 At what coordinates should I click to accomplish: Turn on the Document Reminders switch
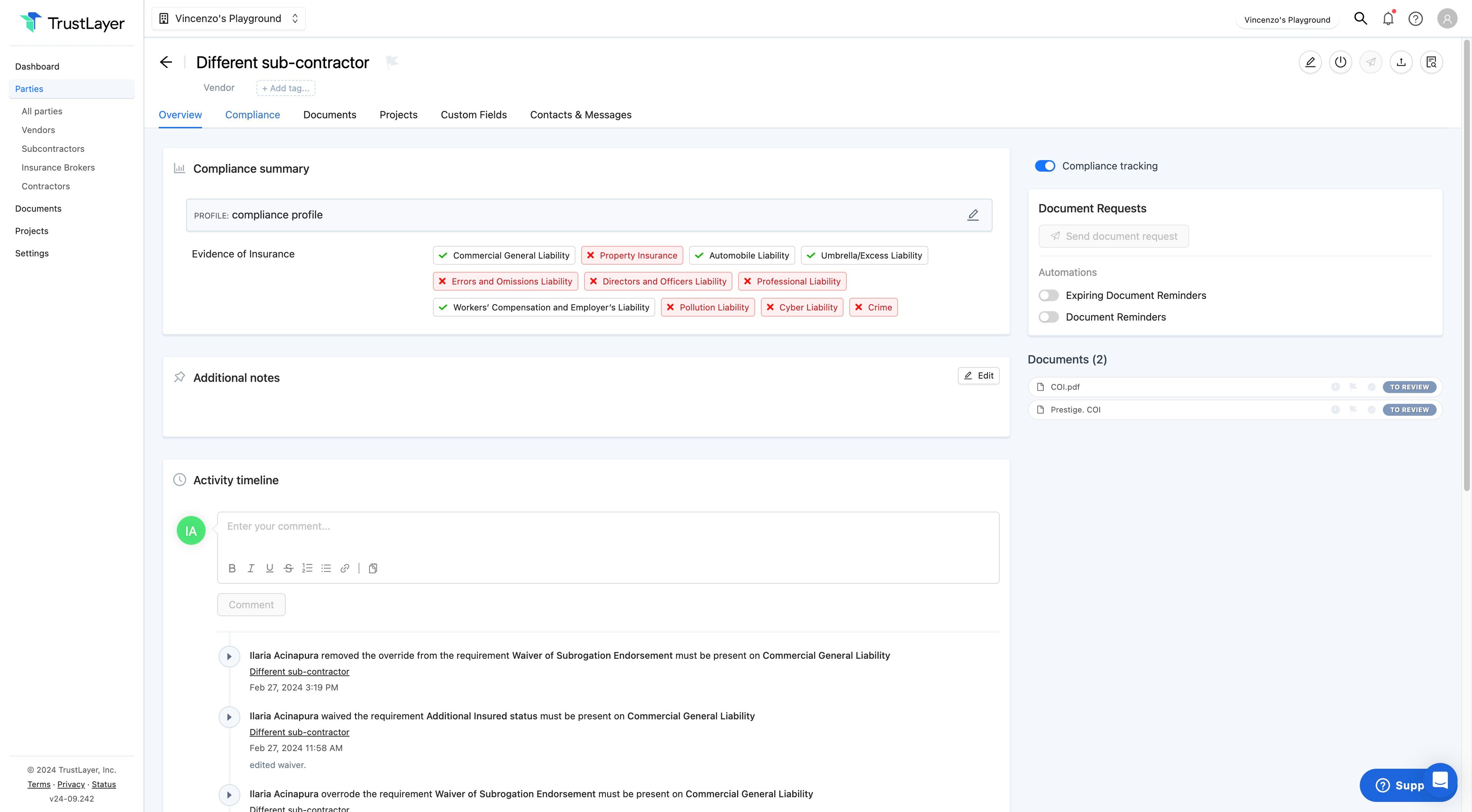click(1048, 317)
